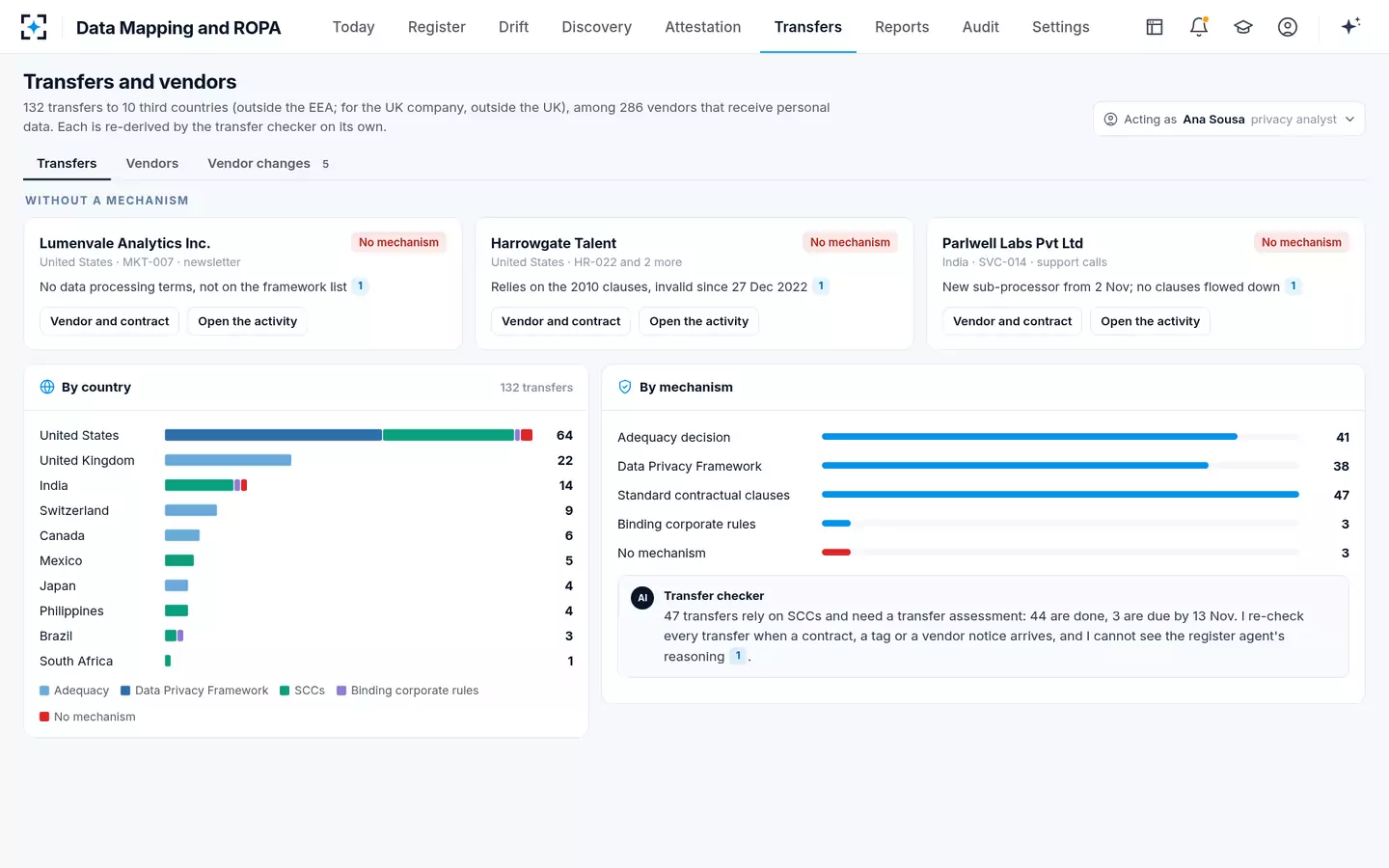Screen dimensions: 1389x868
Task: Click the SCCs legend swatch
Action: (285, 691)
